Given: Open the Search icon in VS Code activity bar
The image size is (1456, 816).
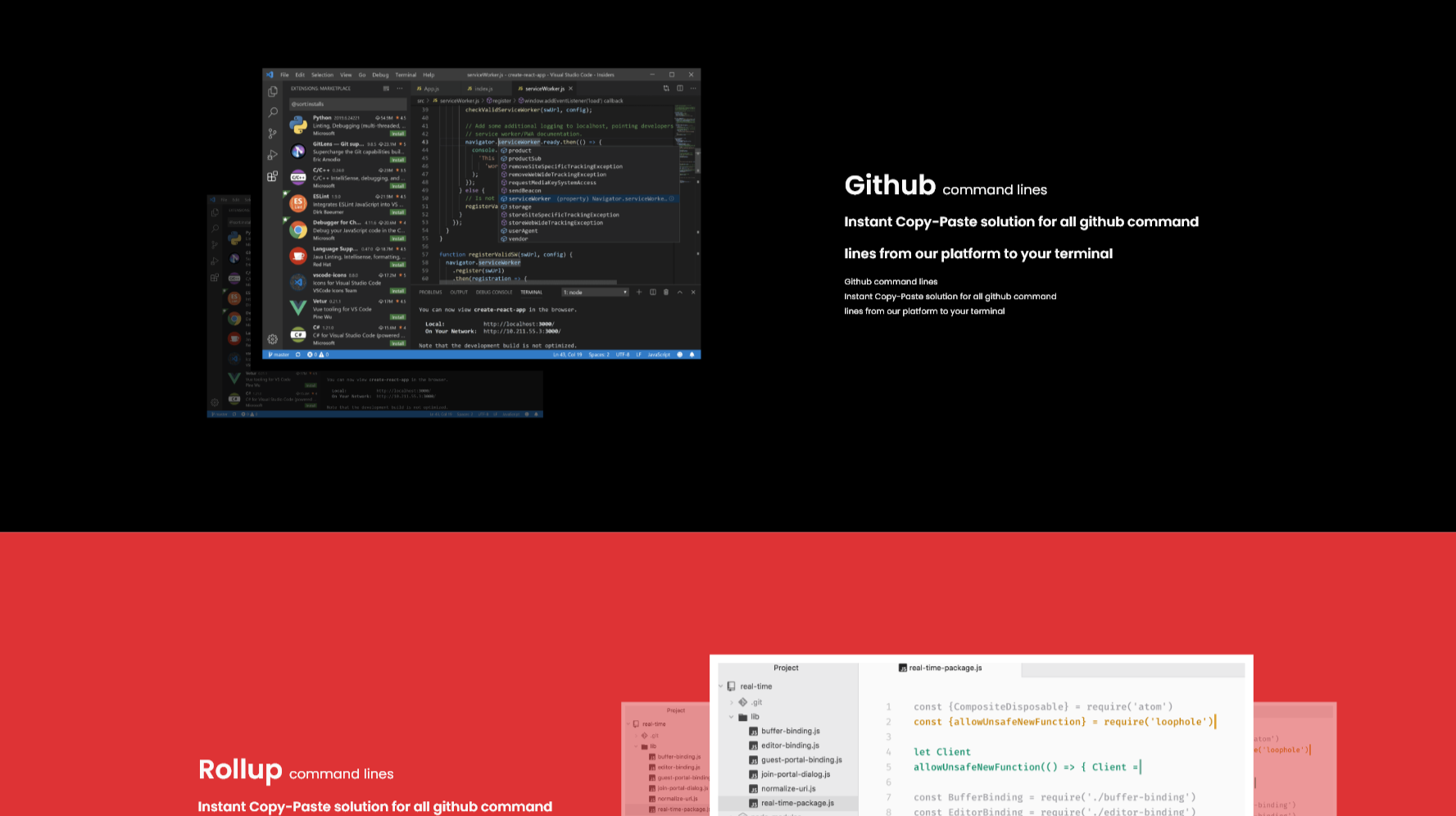Looking at the screenshot, I should 273,112.
